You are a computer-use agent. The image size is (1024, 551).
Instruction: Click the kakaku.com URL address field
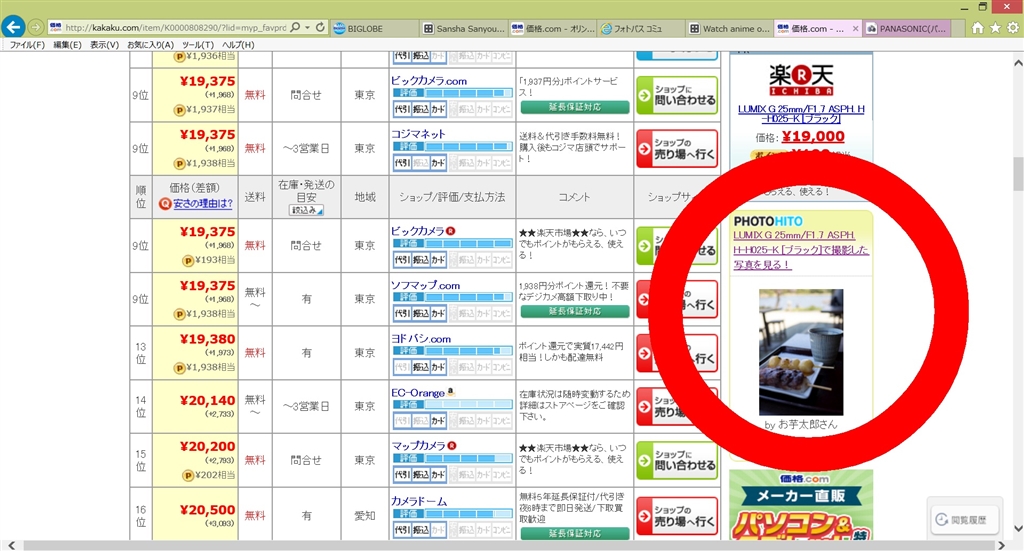tap(175, 27)
